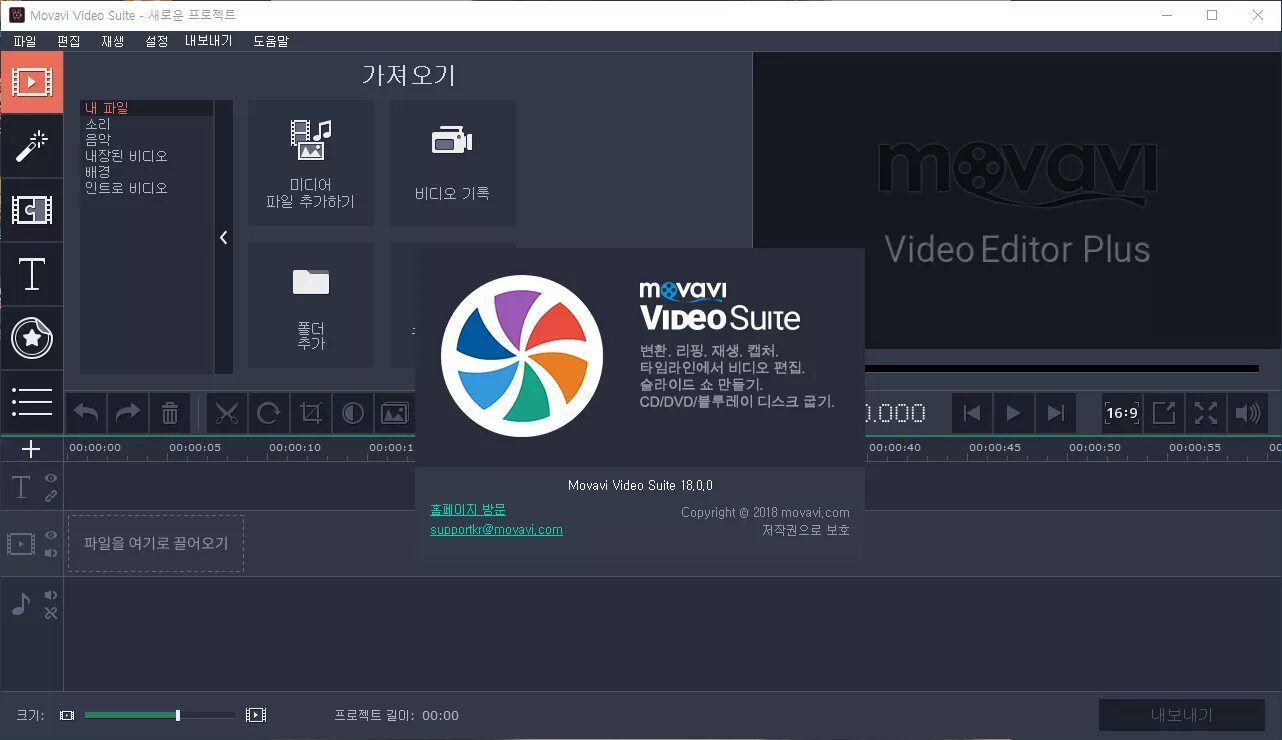This screenshot has height=740, width=1282.
Task: Open the 설정 menu
Action: tap(157, 41)
